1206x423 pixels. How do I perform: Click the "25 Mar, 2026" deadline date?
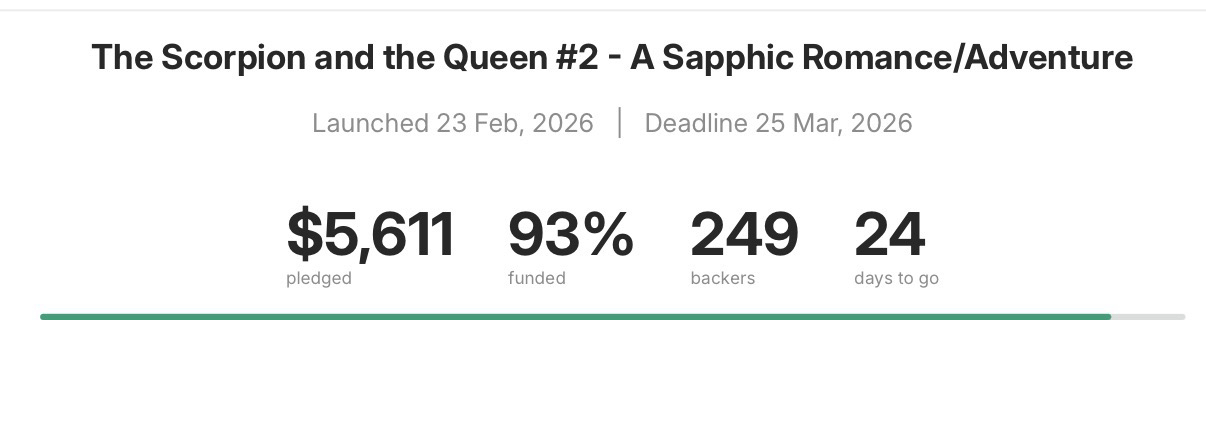tap(834, 123)
